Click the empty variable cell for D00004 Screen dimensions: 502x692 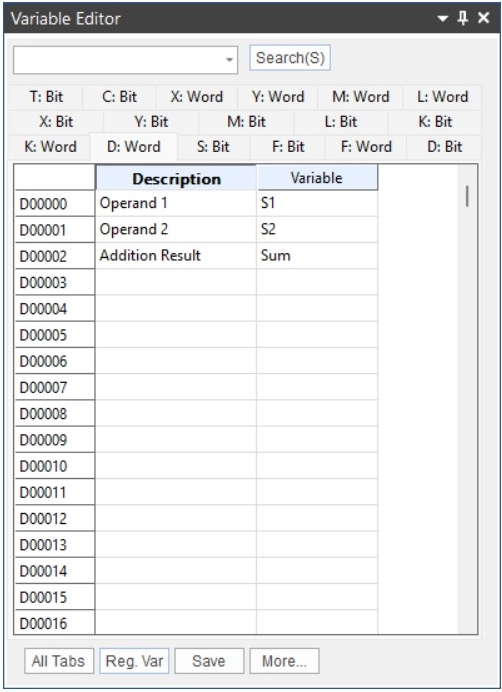pyautogui.click(x=317, y=308)
